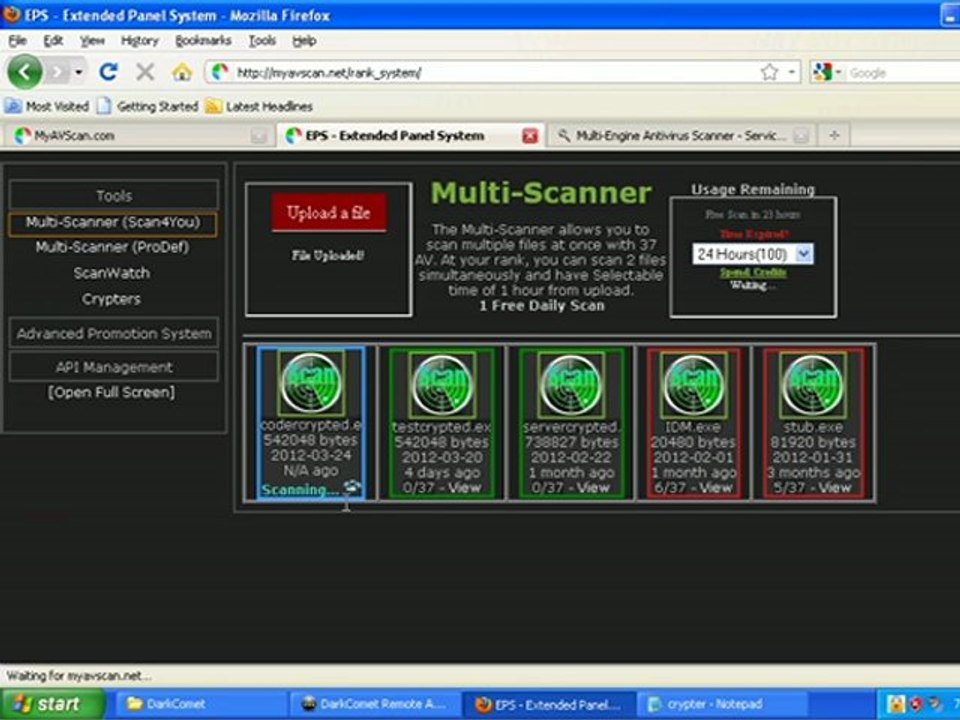Switch to crypter - Notepad taskbar window
Screen dimensions: 960x720
pyautogui.click(x=722, y=704)
